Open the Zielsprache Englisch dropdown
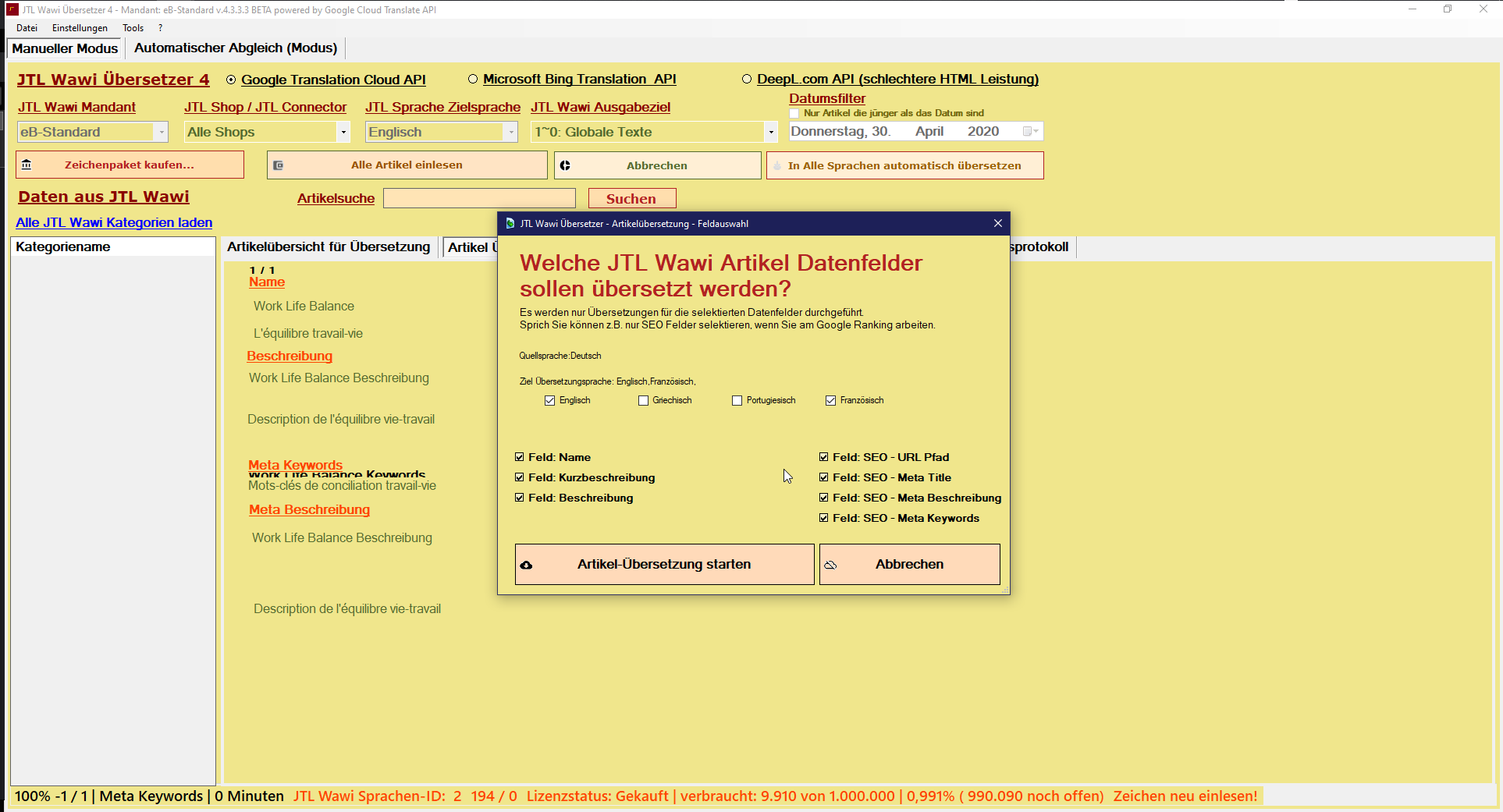 click(511, 132)
